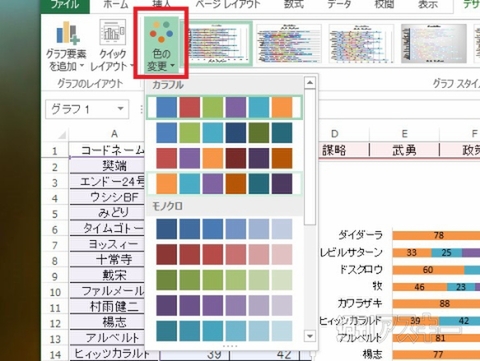The height and width of the screenshot is (361, 480).
Task: Select column E header
Action: coord(404,134)
